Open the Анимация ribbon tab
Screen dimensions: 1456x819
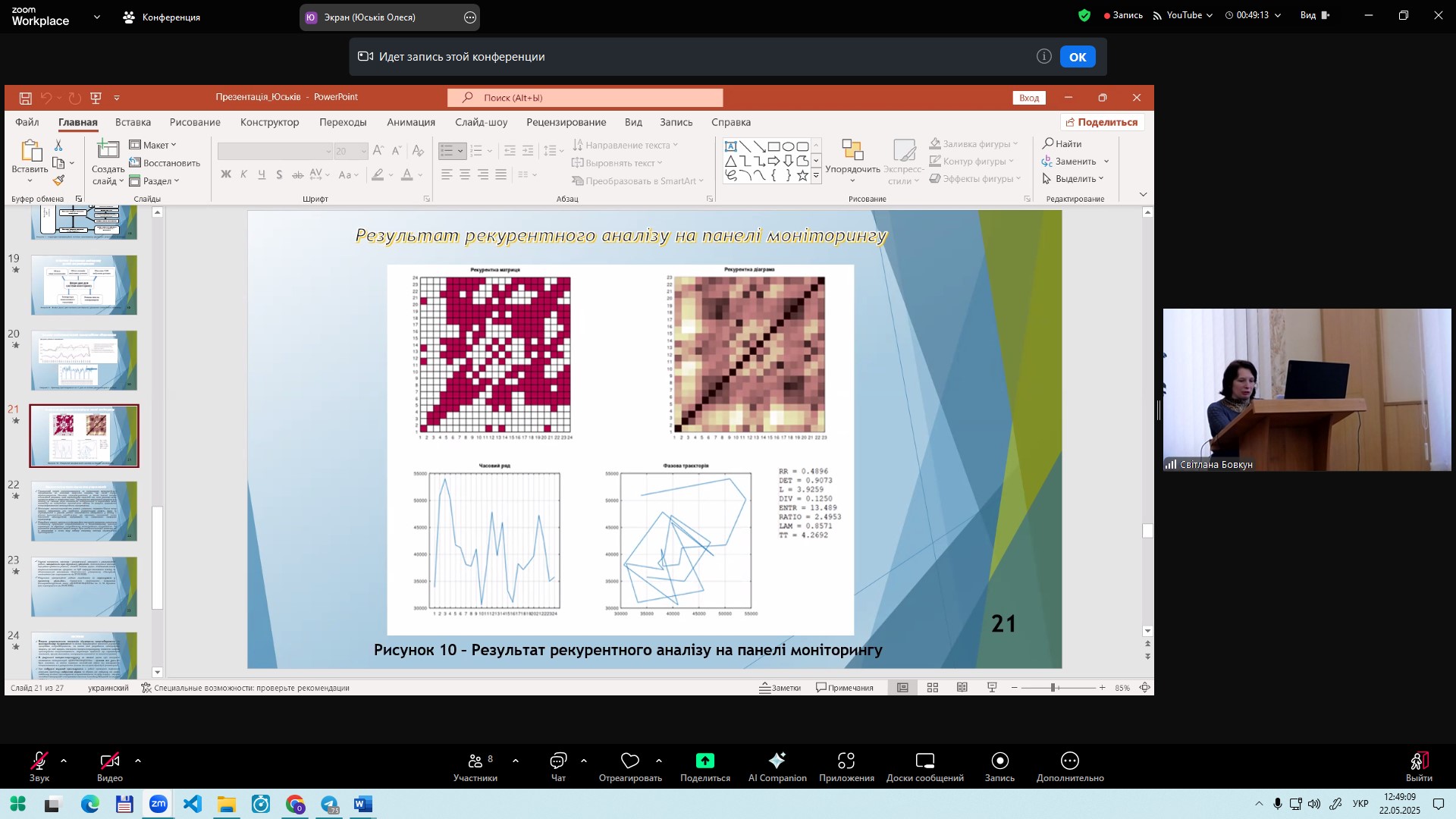click(410, 122)
